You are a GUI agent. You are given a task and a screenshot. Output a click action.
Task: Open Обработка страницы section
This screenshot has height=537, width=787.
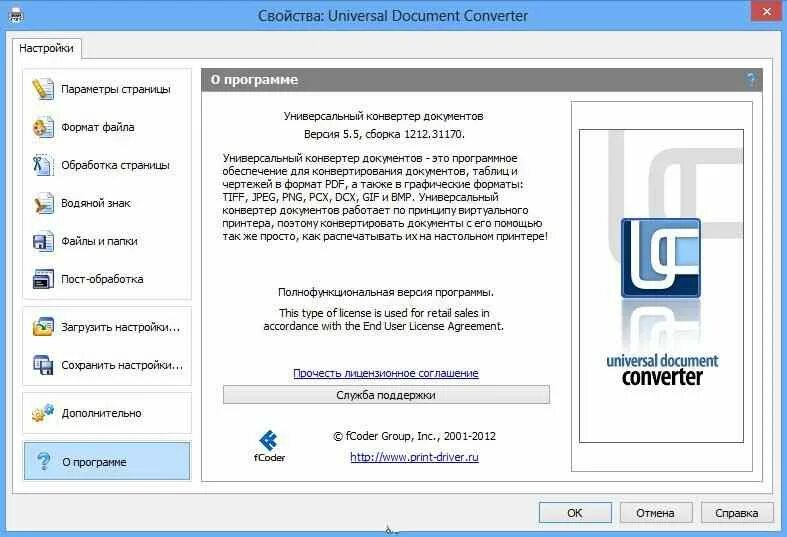(x=106, y=165)
